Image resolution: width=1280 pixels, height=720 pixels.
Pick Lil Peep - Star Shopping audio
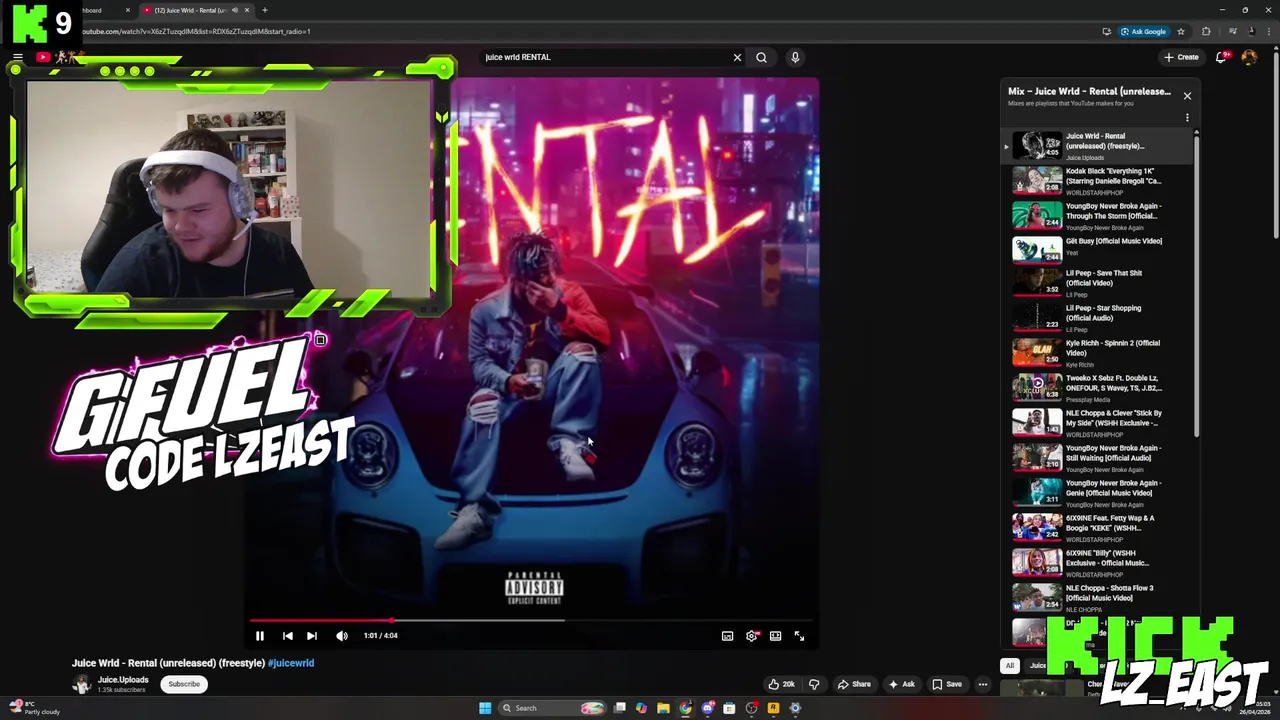(x=1097, y=318)
